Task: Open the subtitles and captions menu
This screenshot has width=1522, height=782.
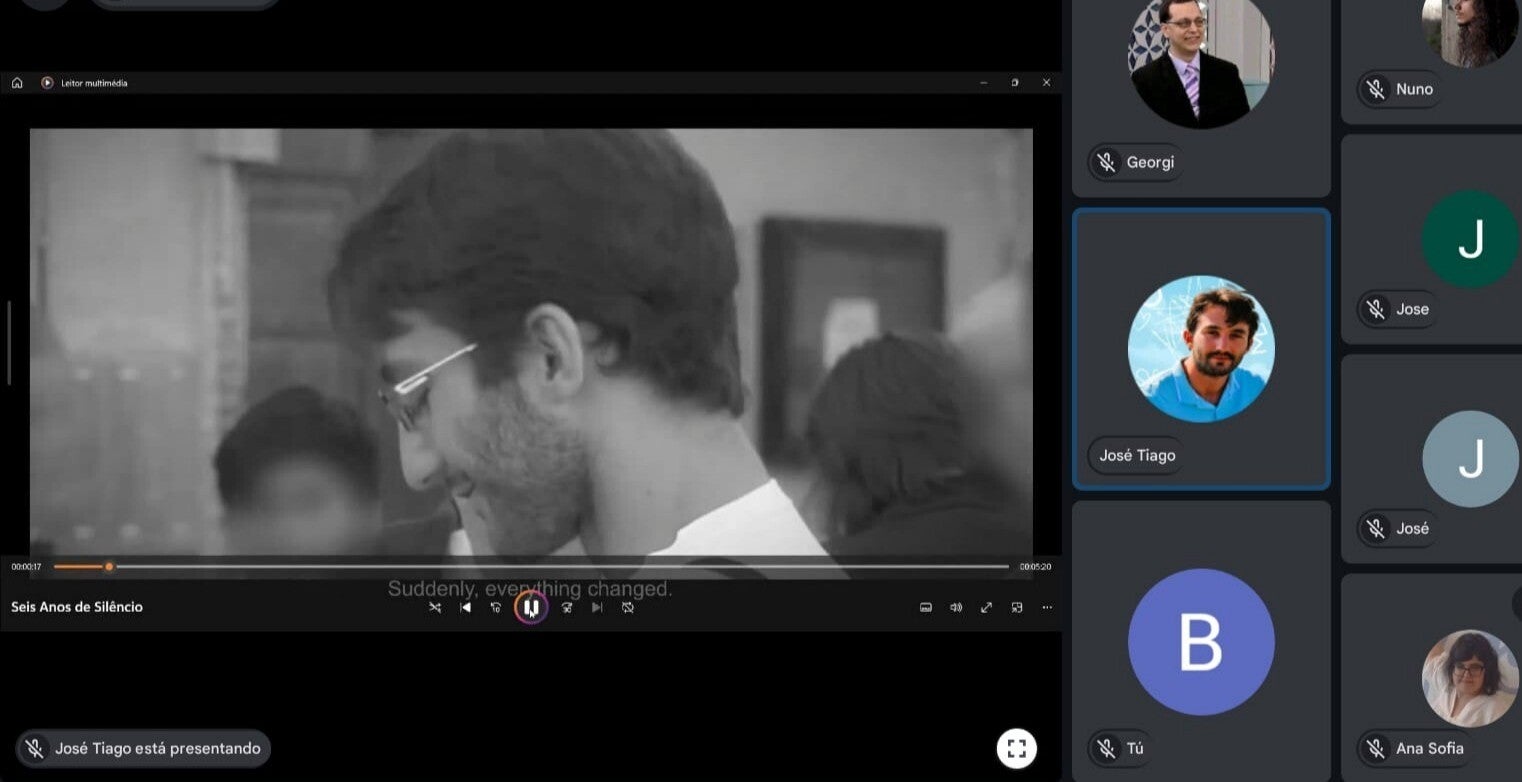Action: coord(926,607)
